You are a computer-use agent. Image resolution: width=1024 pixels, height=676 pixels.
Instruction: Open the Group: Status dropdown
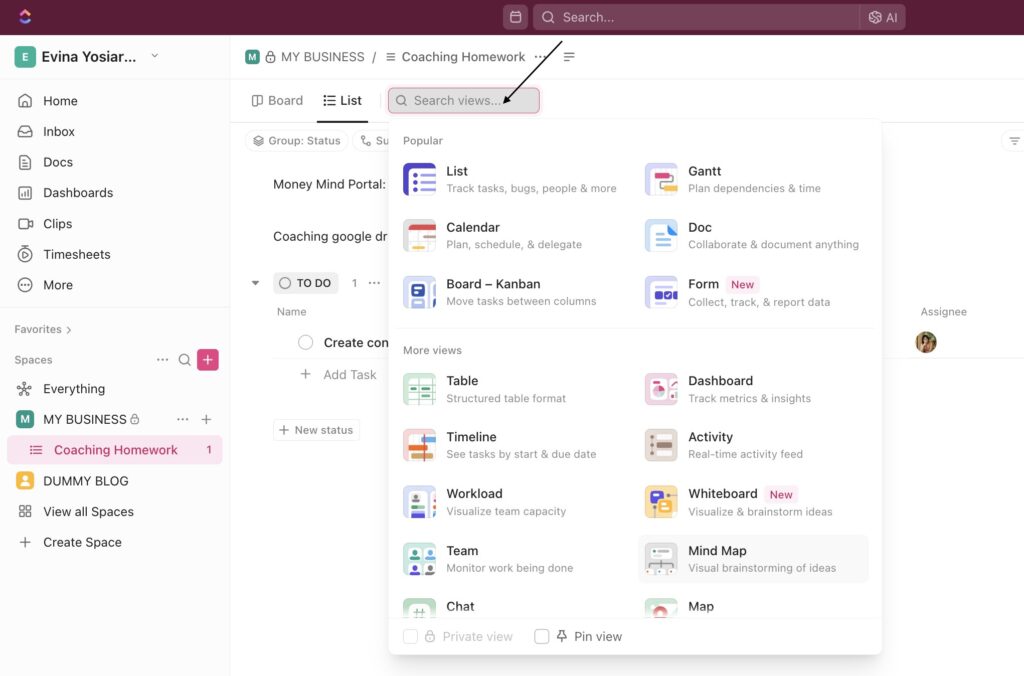(x=297, y=140)
